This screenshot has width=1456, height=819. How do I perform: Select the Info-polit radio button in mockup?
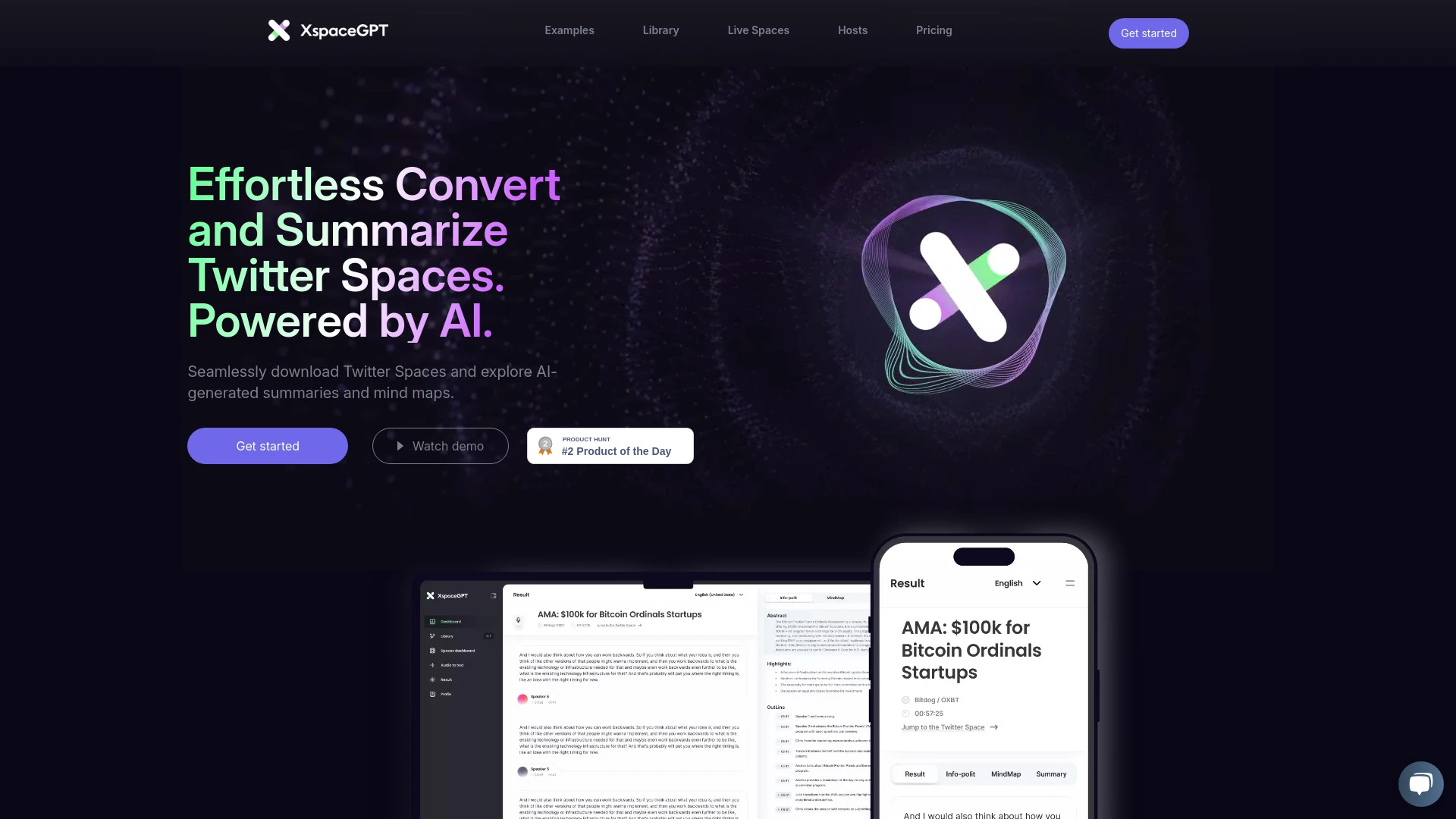coord(960,773)
